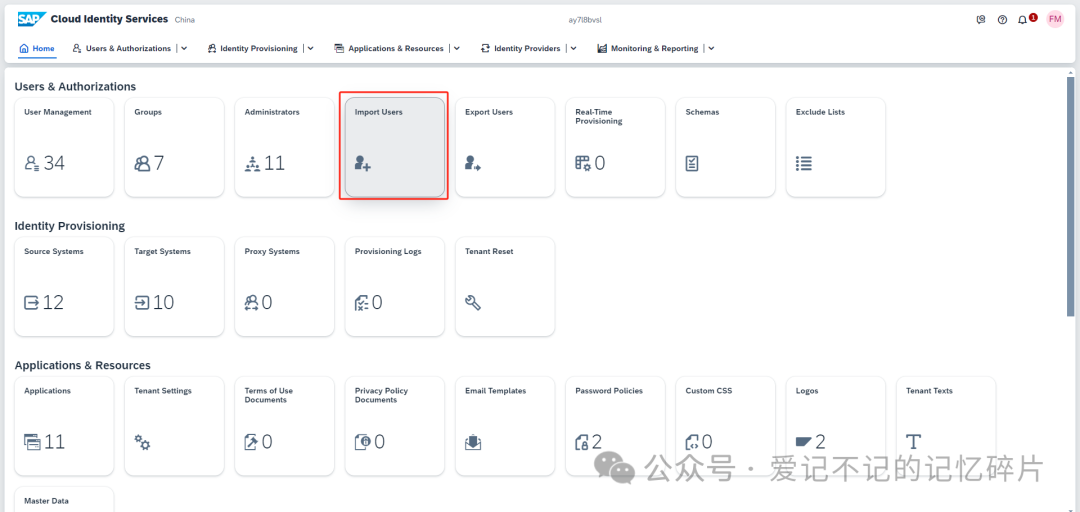This screenshot has height=512, width=1080.
Task: Open the Source Systems tile
Action: pos(64,287)
